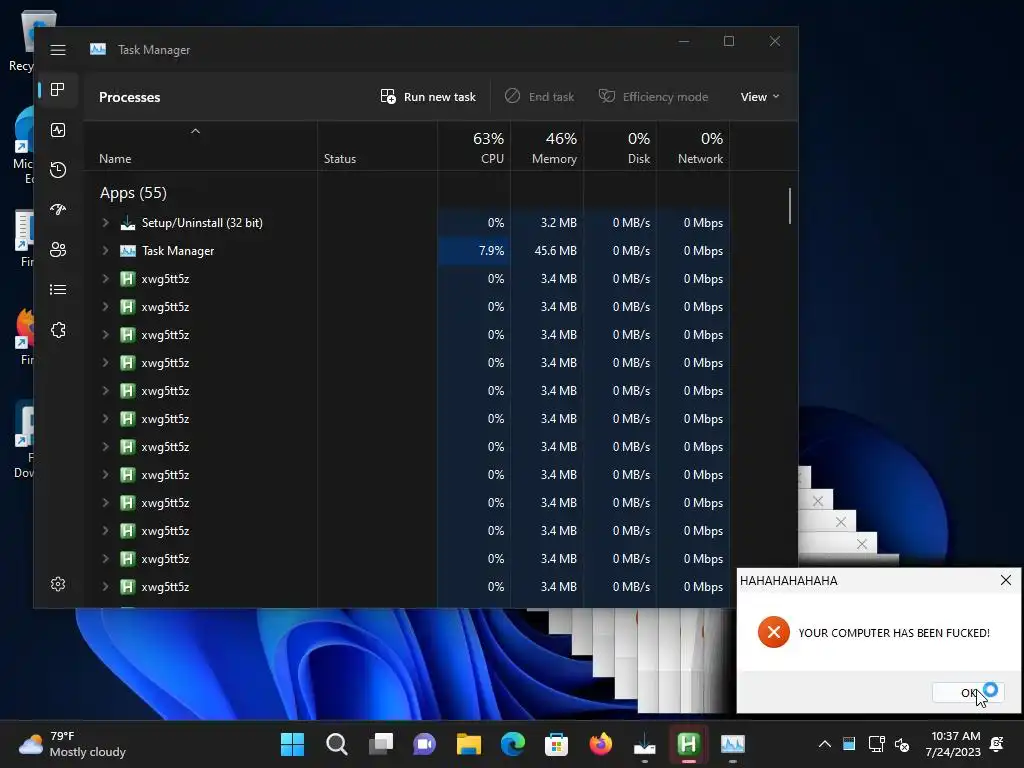The width and height of the screenshot is (1024, 768).
Task: Open network status in system tray
Action: point(876,744)
